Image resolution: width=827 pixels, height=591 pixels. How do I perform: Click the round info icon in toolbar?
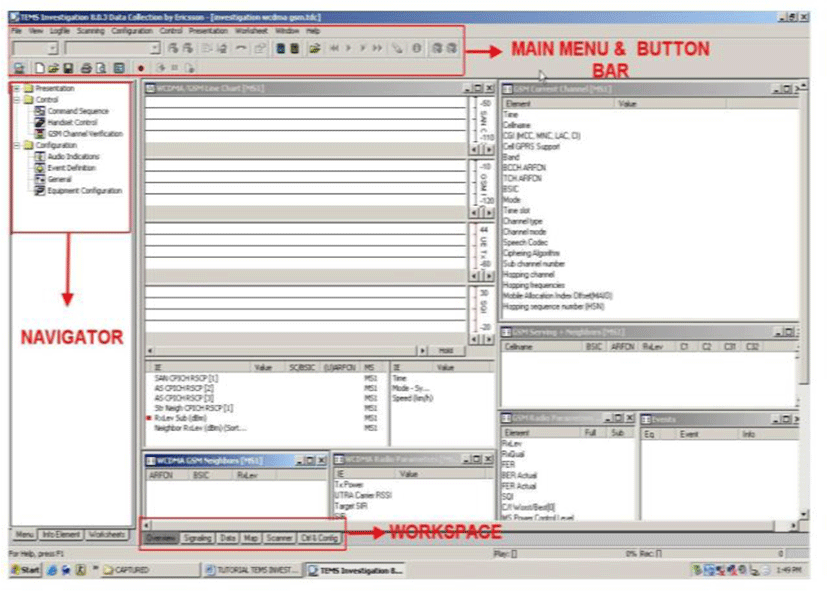pos(417,49)
